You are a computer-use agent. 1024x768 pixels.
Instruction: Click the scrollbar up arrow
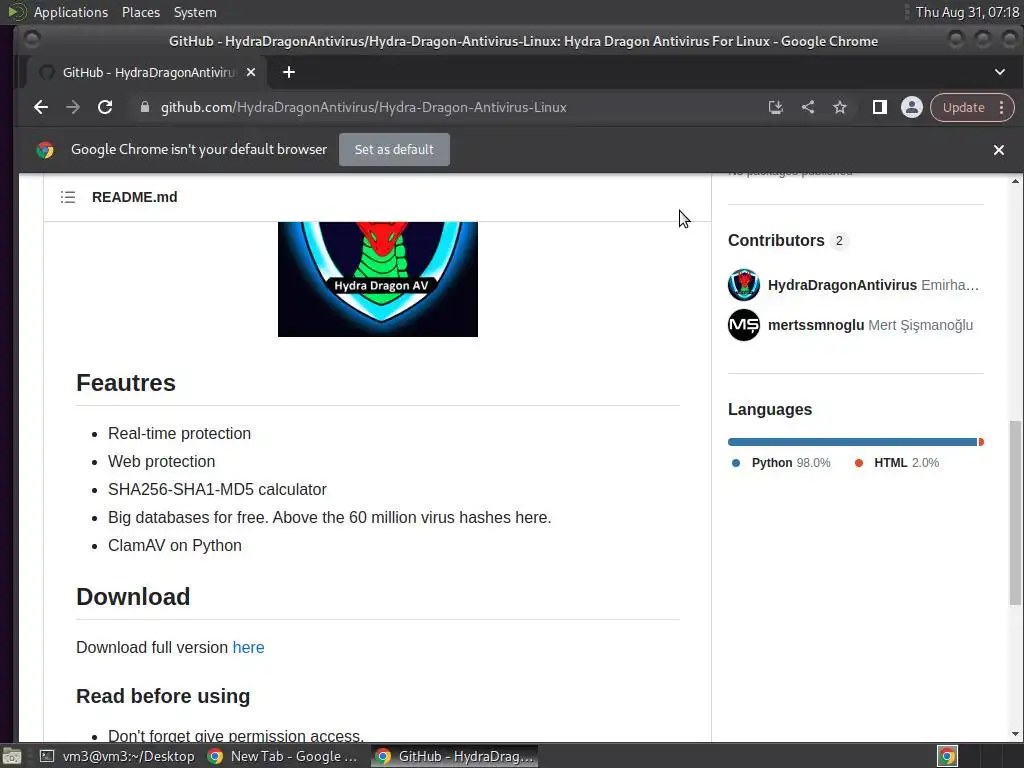pyautogui.click(x=1015, y=181)
